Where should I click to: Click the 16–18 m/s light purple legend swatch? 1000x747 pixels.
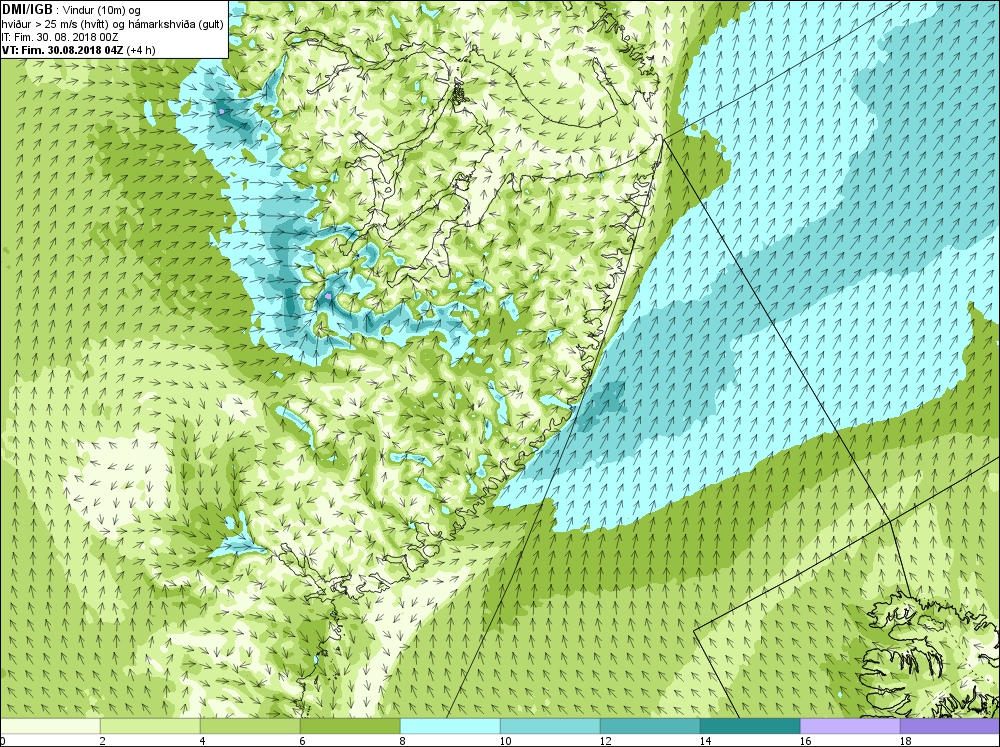[850, 726]
